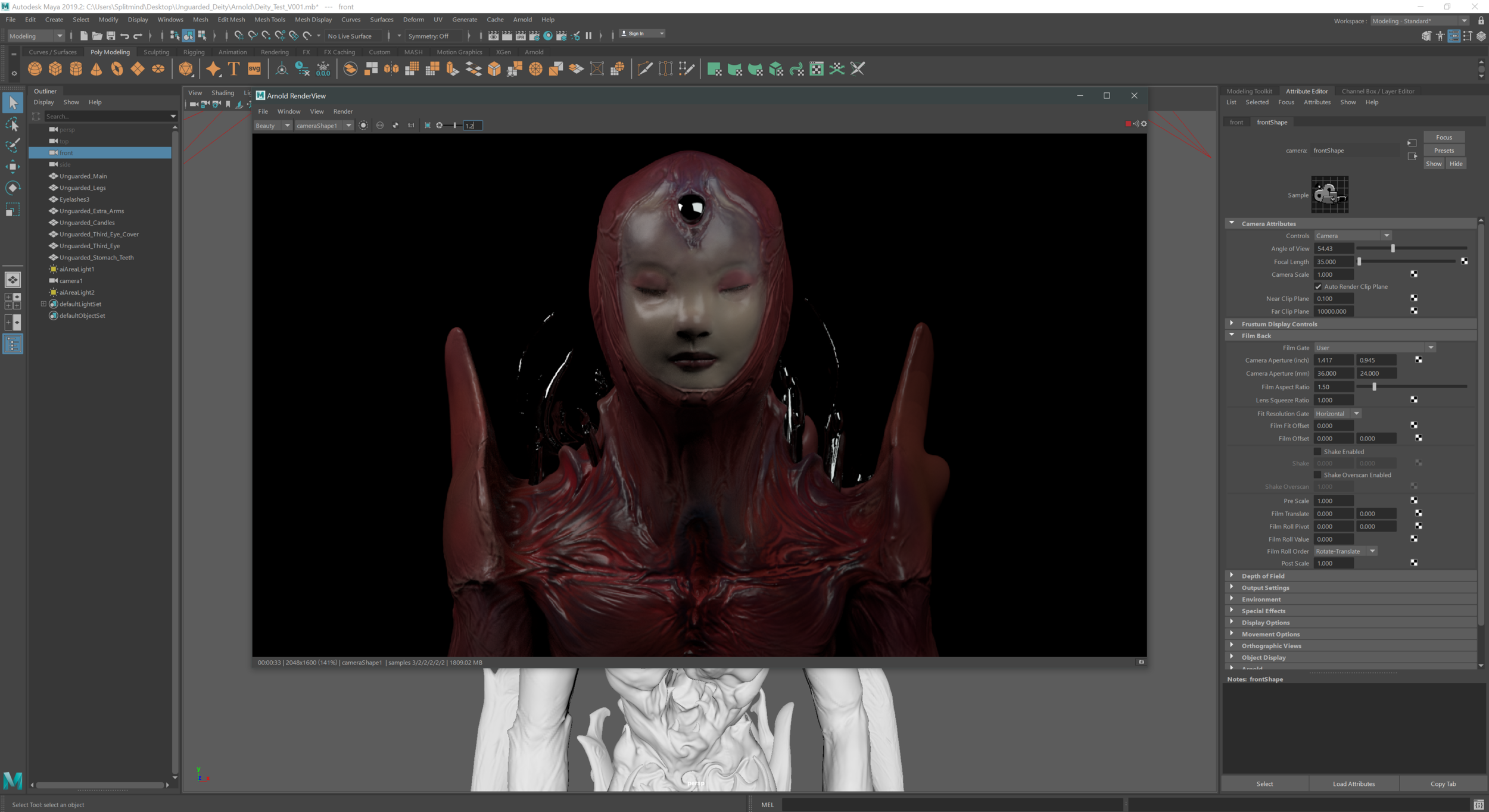The image size is (1489, 812).
Task: Open the RenderView display settings gear icon
Action: (1144, 124)
